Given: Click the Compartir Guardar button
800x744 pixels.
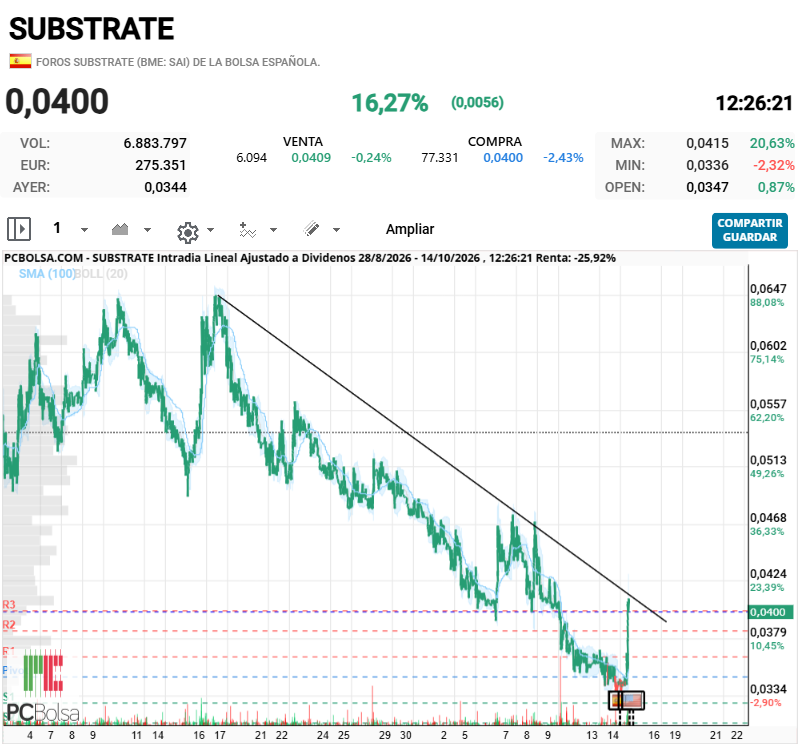Looking at the screenshot, I should (749, 230).
